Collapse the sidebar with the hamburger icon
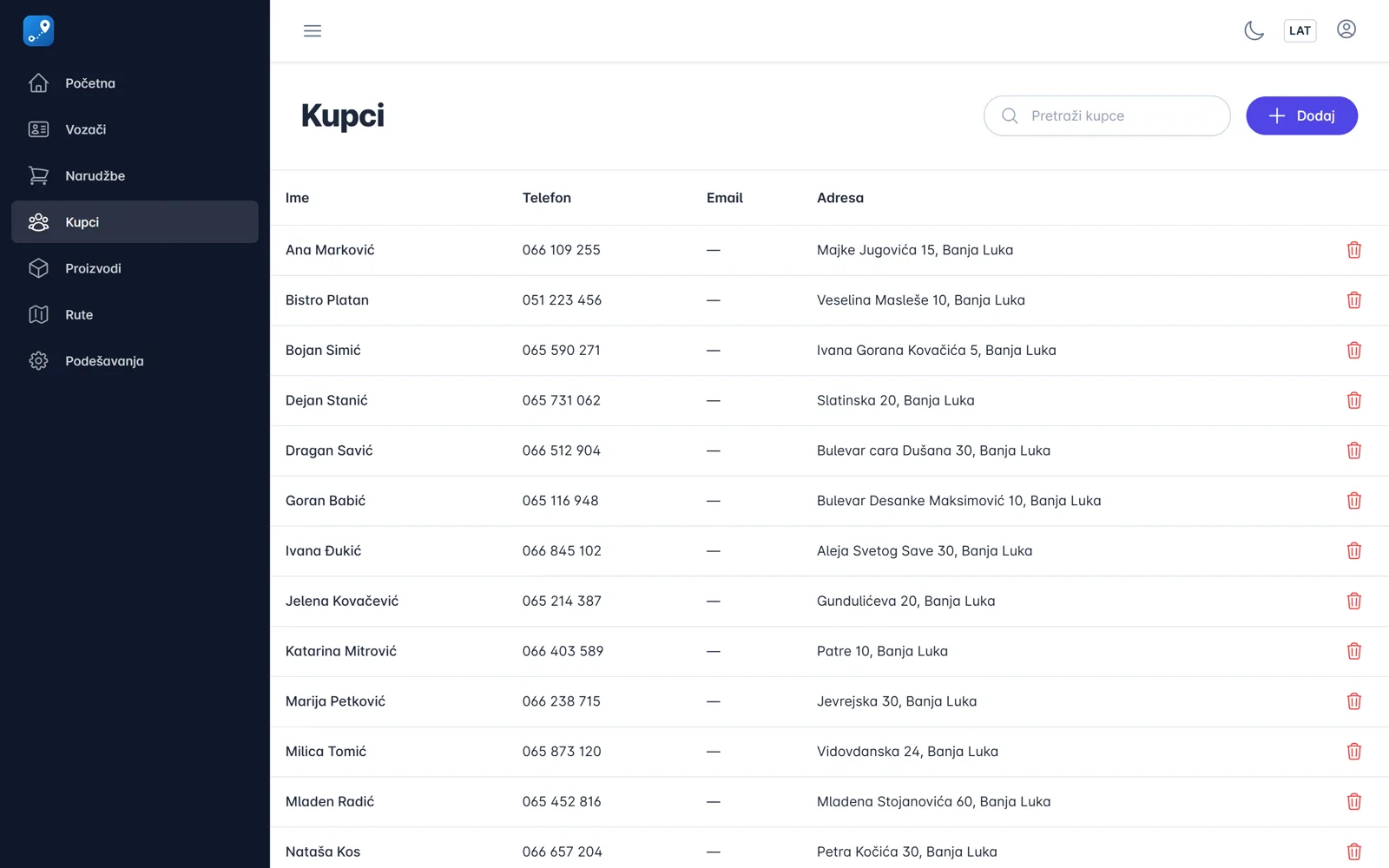 point(313,31)
